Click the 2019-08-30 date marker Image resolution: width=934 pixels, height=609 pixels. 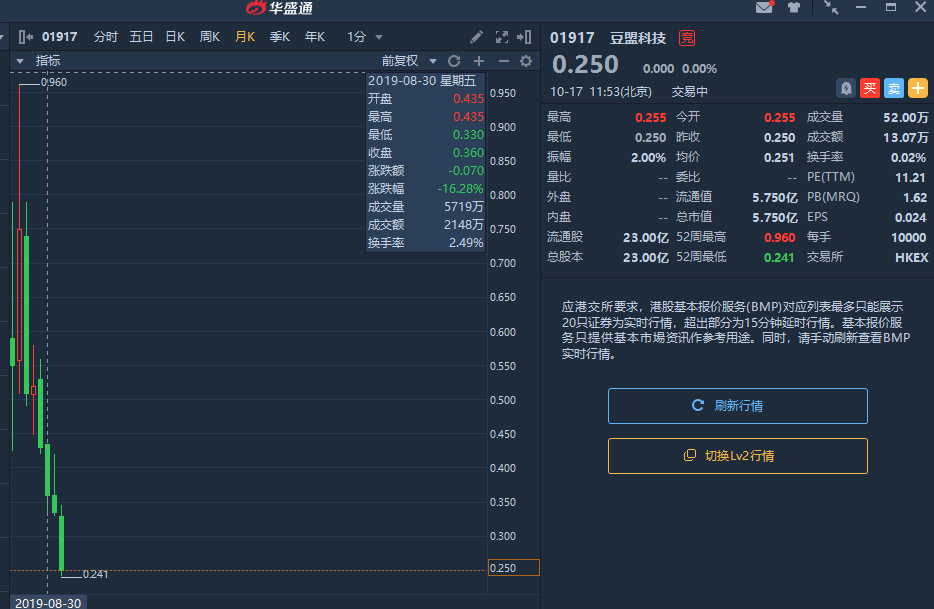48,602
